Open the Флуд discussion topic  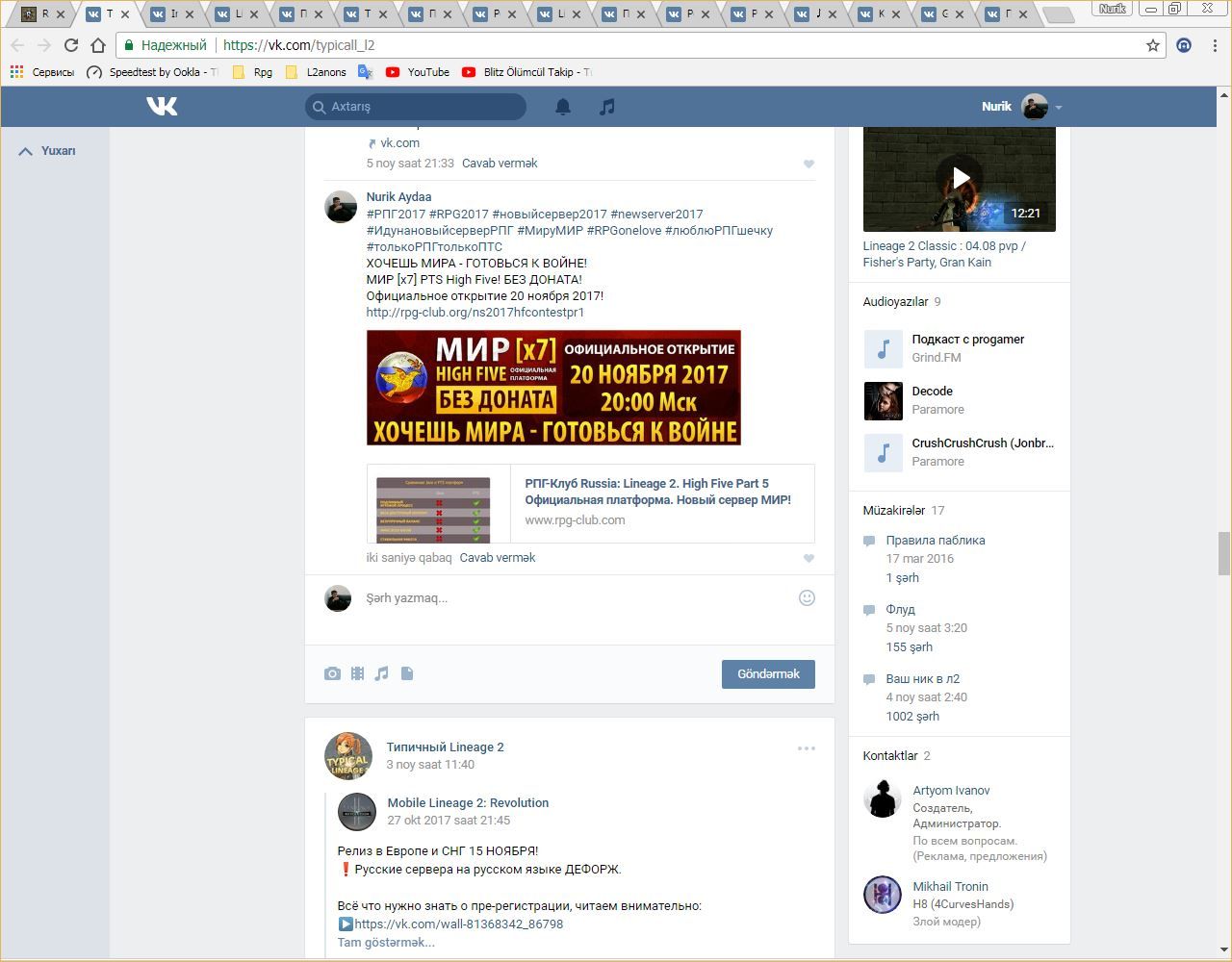click(901, 610)
